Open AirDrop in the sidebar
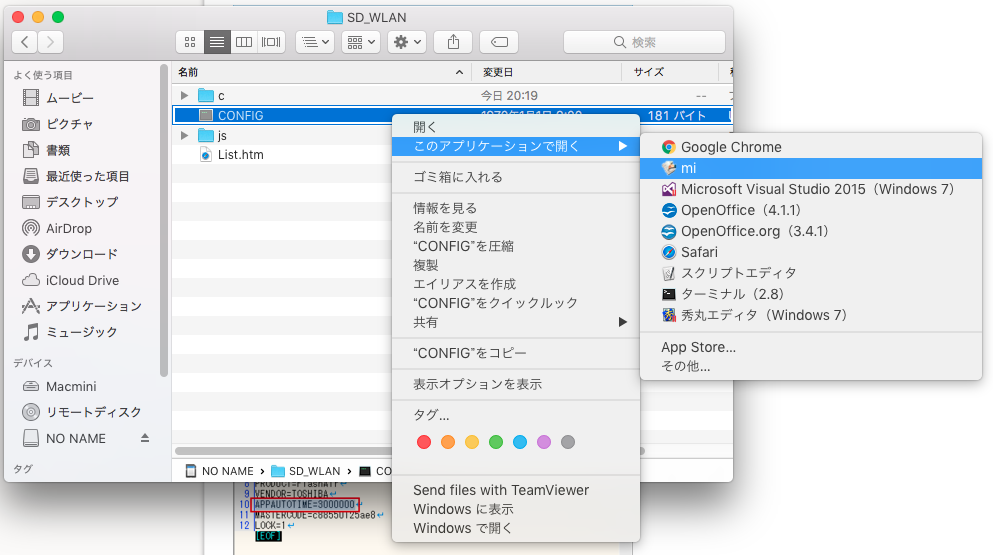 click(58, 228)
